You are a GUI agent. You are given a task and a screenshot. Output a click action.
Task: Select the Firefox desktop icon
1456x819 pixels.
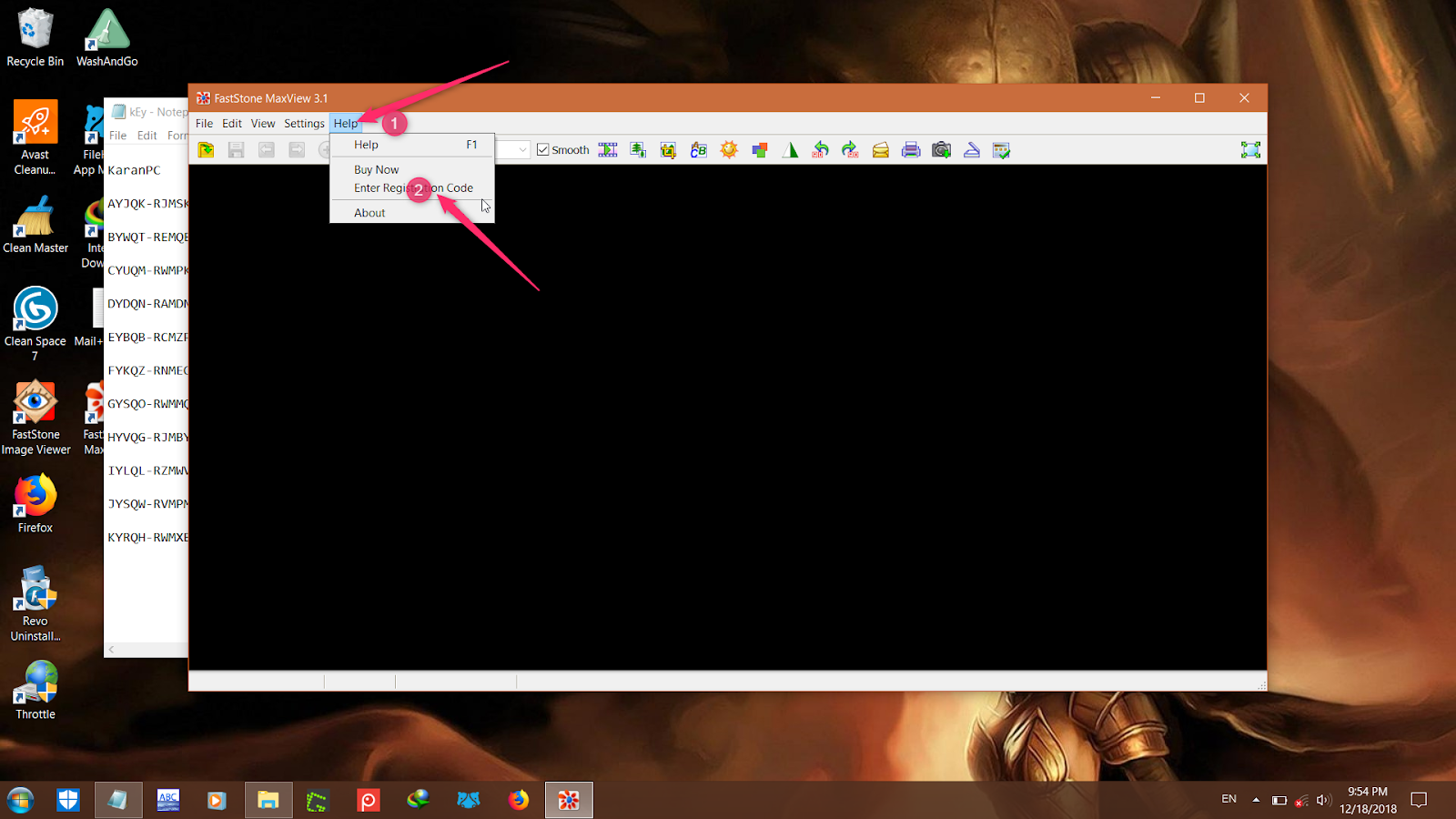35,503
